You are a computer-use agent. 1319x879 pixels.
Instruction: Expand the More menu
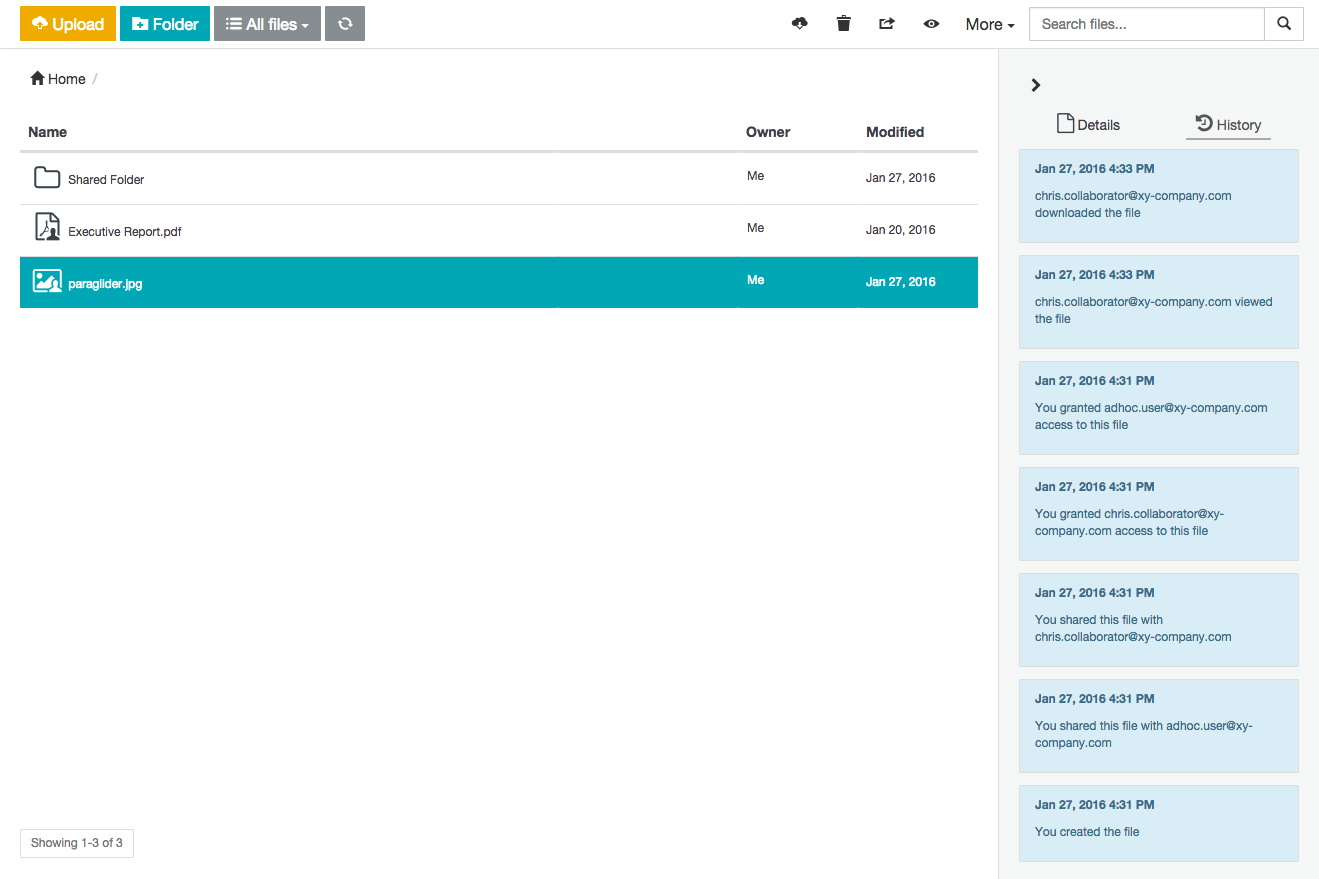989,24
